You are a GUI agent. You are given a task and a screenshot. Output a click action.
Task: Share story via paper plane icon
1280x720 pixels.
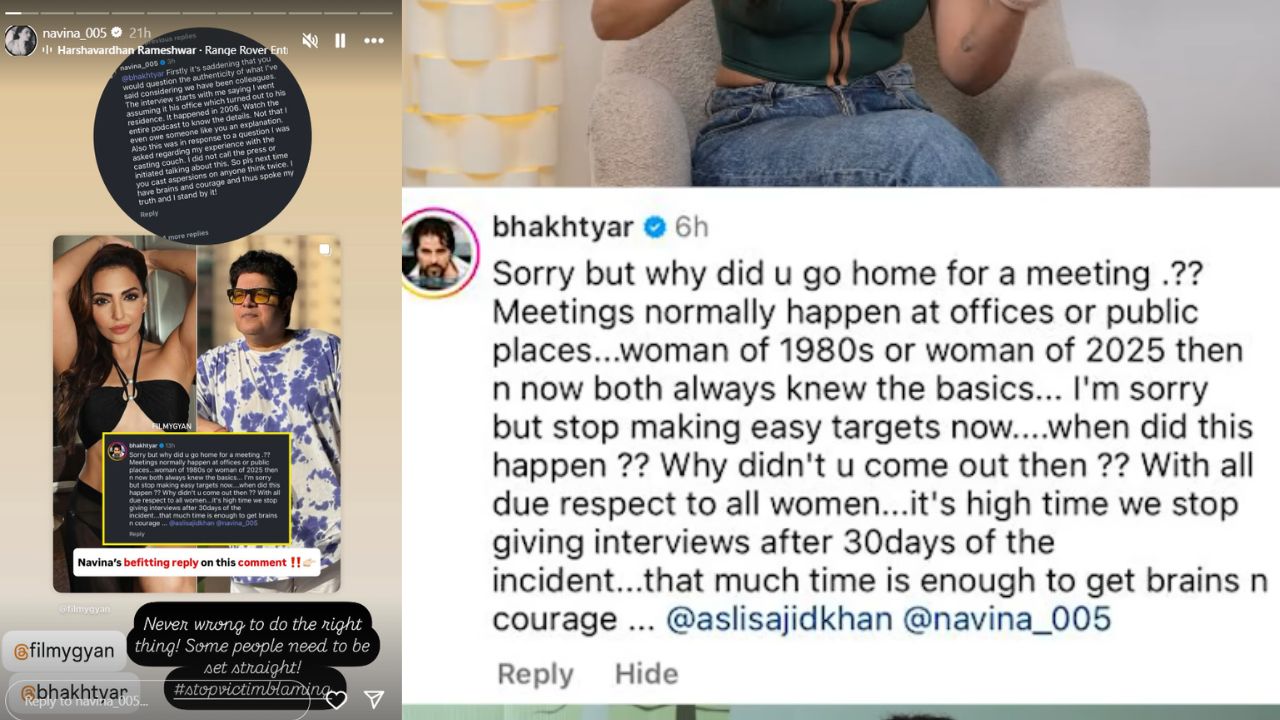[x=374, y=699]
